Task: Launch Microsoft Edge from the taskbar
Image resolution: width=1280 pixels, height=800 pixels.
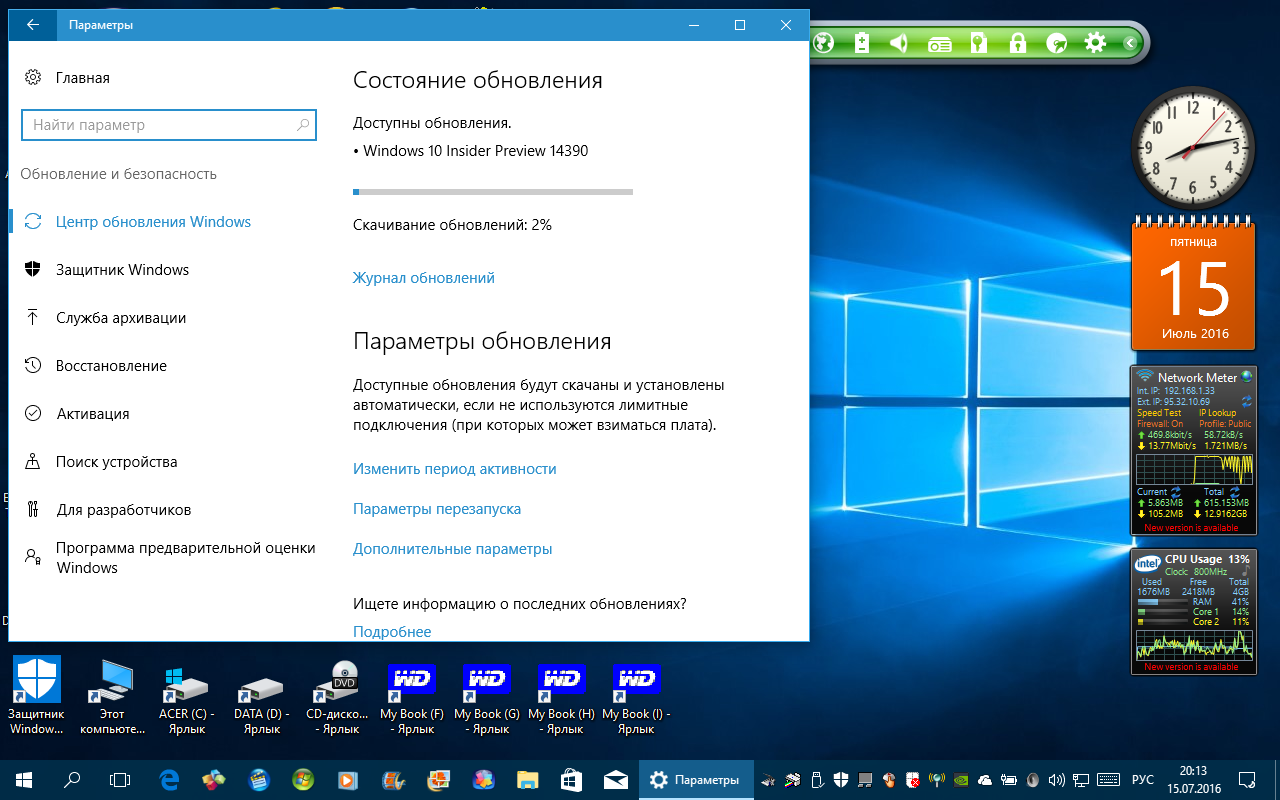Action: tap(169, 780)
